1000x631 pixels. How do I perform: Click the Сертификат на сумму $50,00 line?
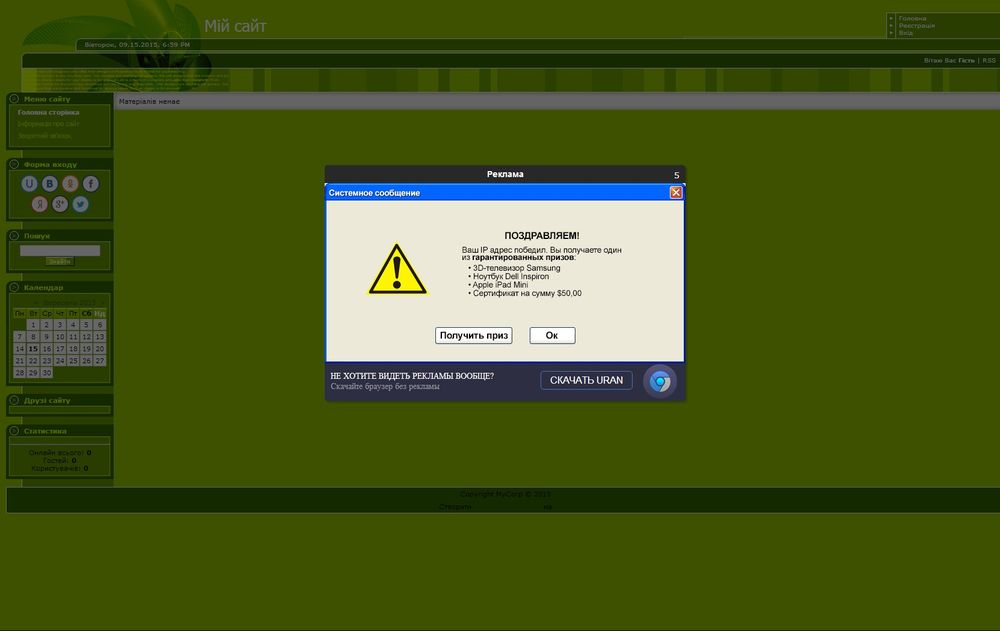click(x=527, y=293)
